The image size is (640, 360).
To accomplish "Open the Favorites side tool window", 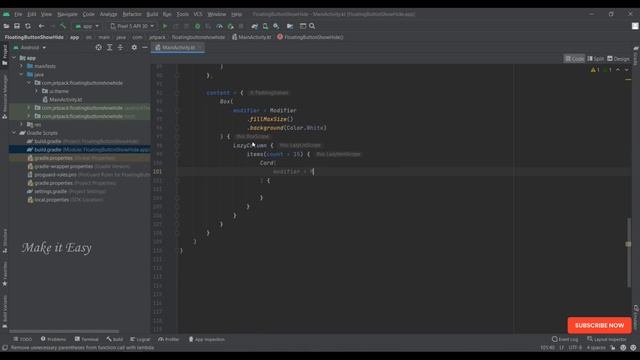I will (4, 274).
